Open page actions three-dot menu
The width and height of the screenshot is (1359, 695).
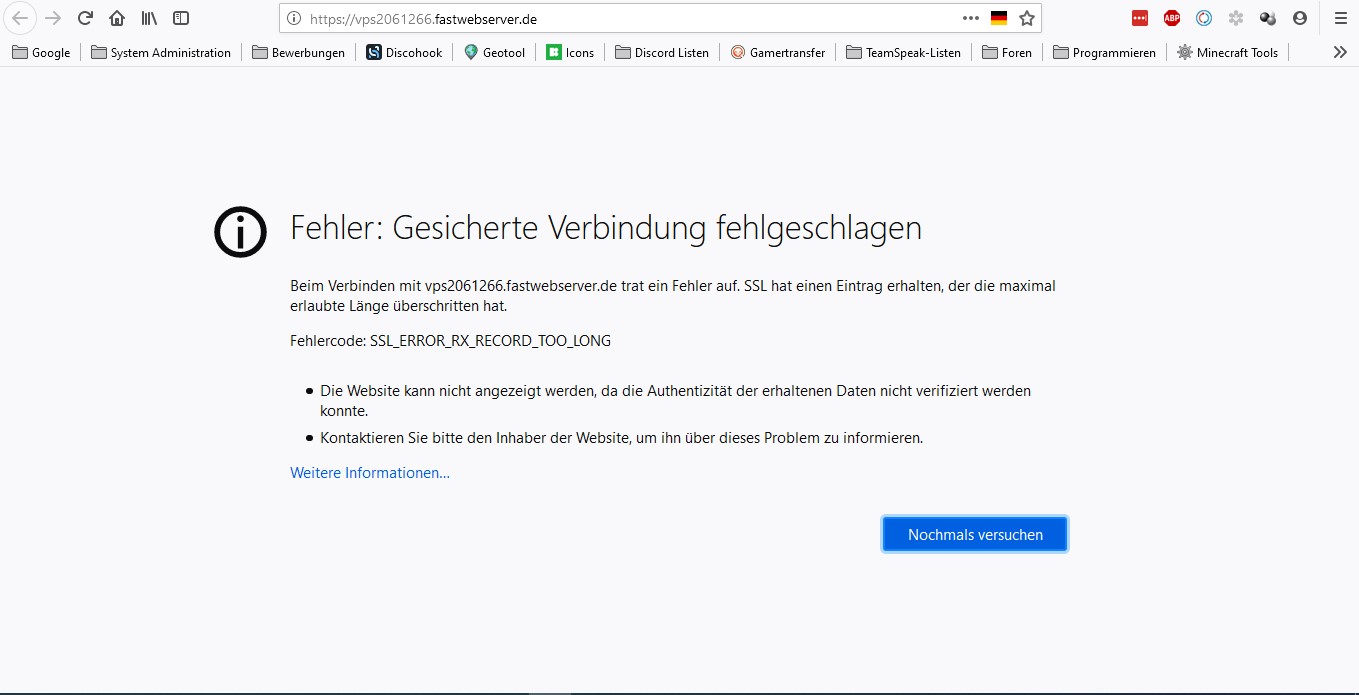coord(970,18)
